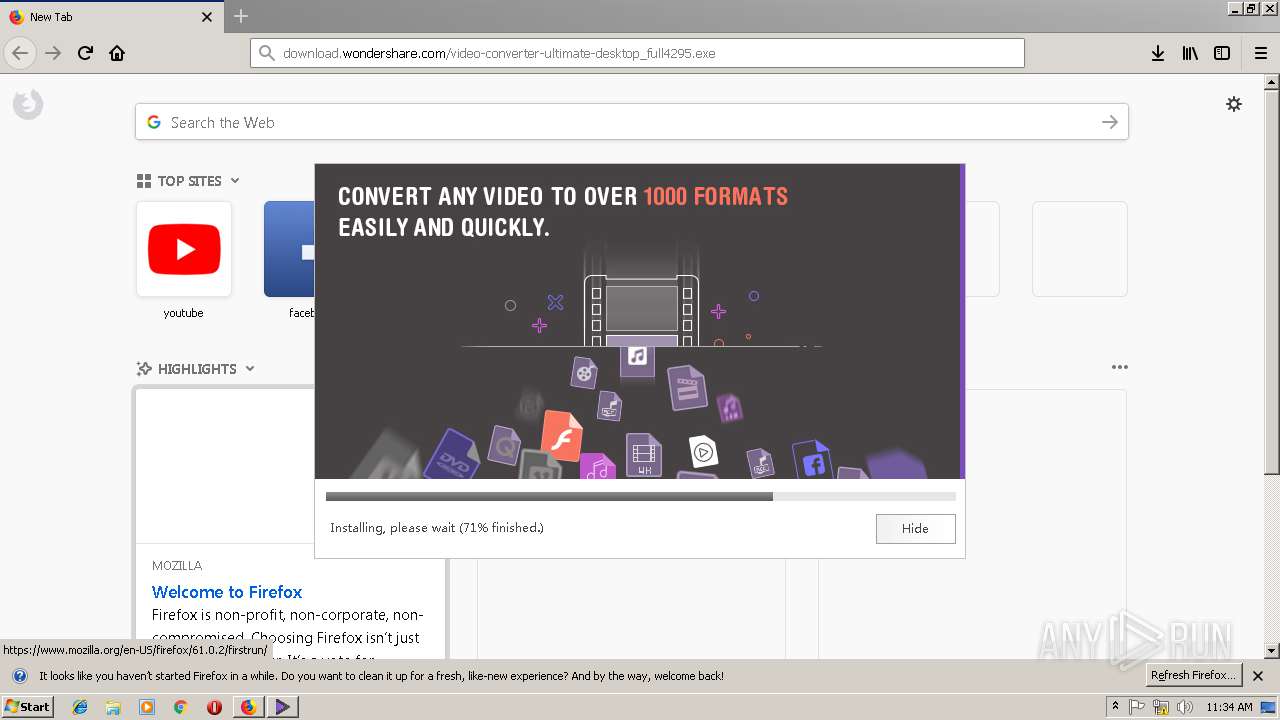1280x720 pixels.
Task: Click the youtube label under its tile
Action: (183, 313)
